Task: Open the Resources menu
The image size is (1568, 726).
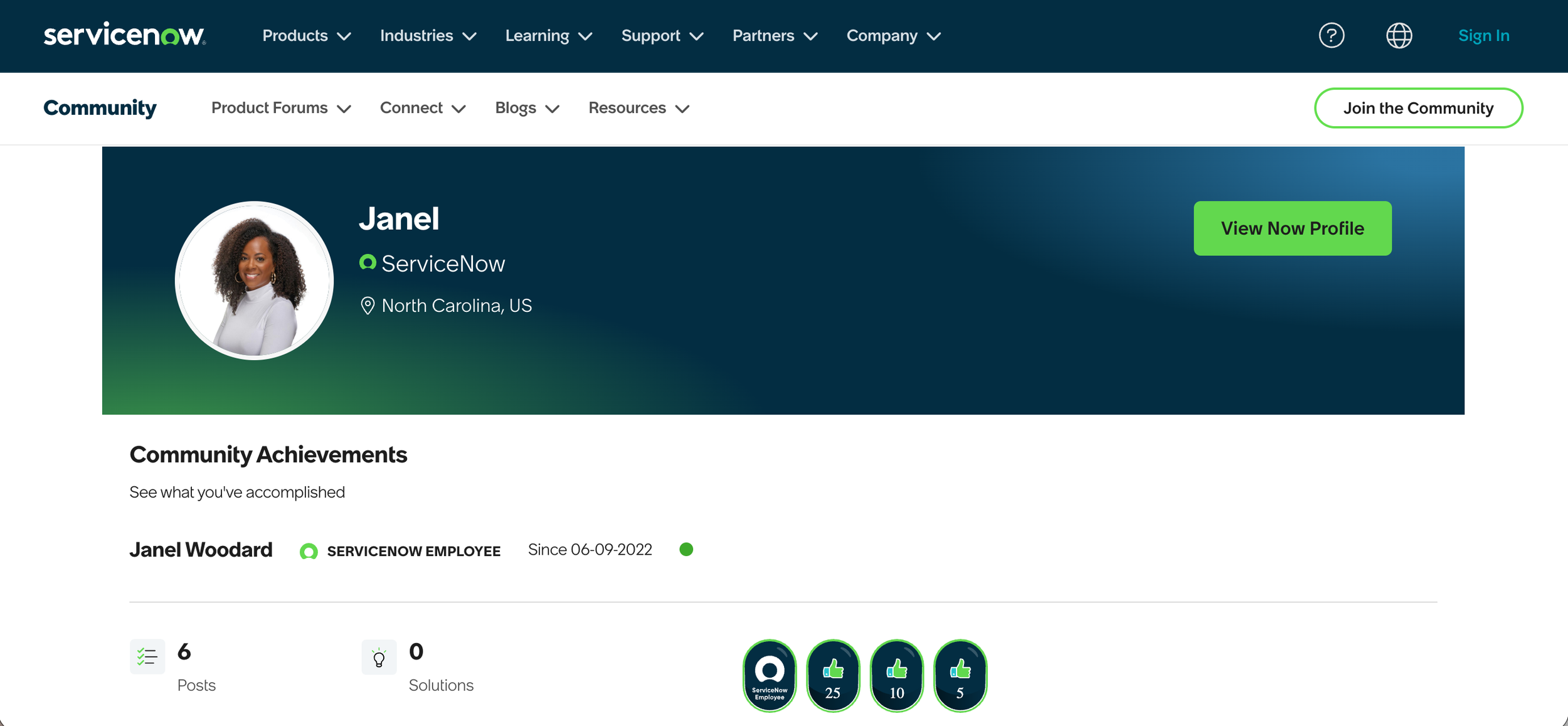Action: [x=627, y=108]
